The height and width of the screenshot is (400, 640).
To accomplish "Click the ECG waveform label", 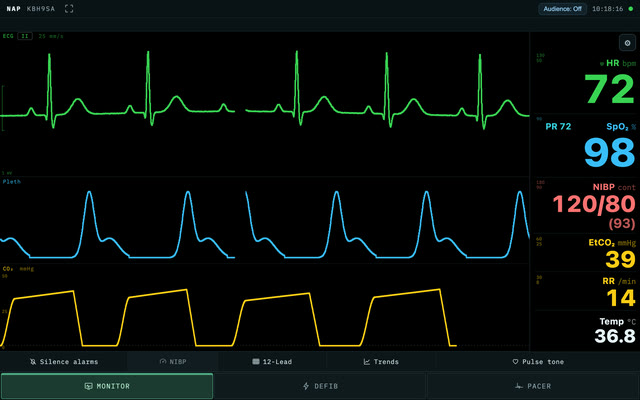I will (8, 36).
